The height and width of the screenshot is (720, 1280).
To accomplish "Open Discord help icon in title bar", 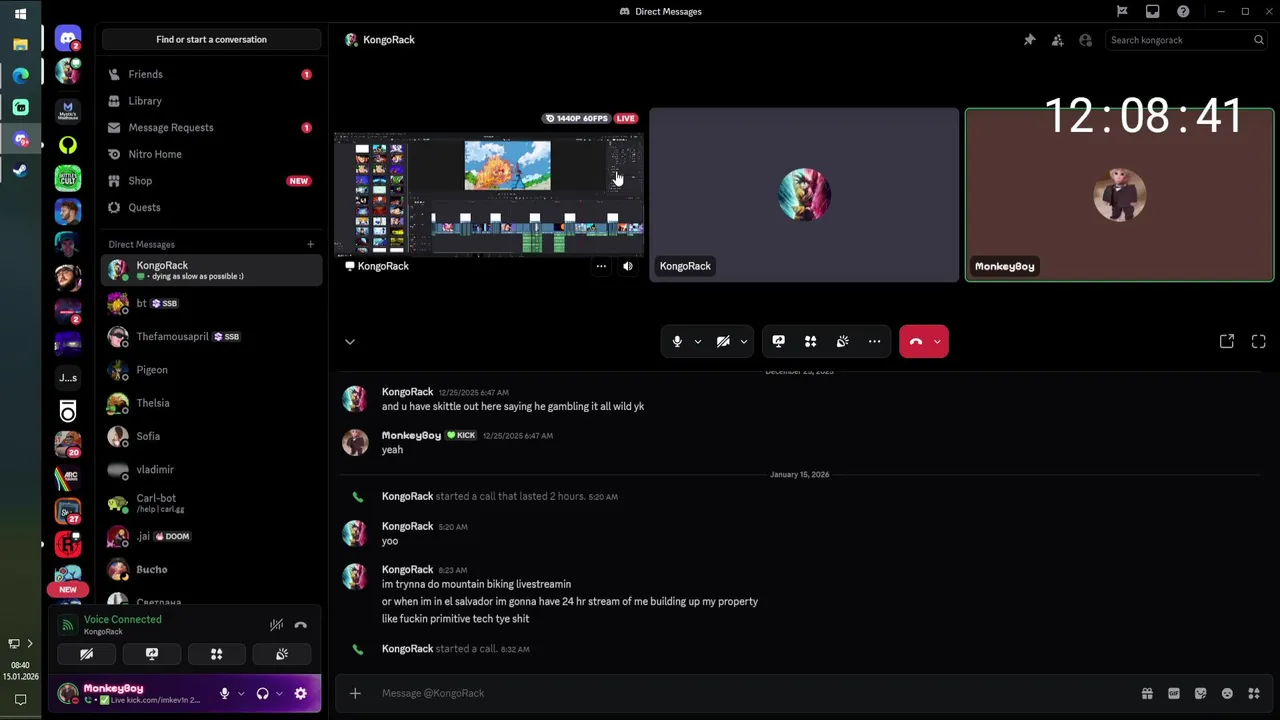I will [1184, 12].
